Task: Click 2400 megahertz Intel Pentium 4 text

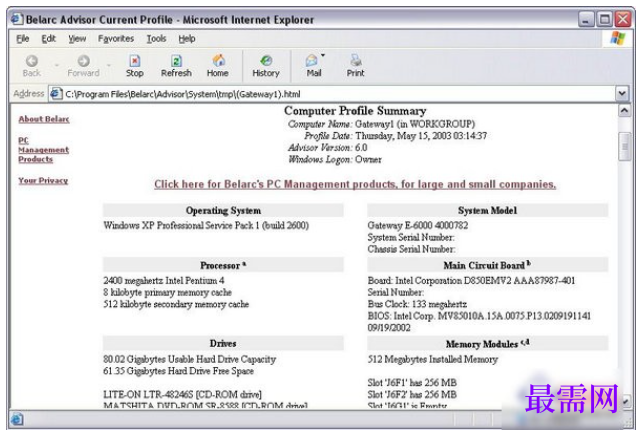Action: [x=164, y=280]
